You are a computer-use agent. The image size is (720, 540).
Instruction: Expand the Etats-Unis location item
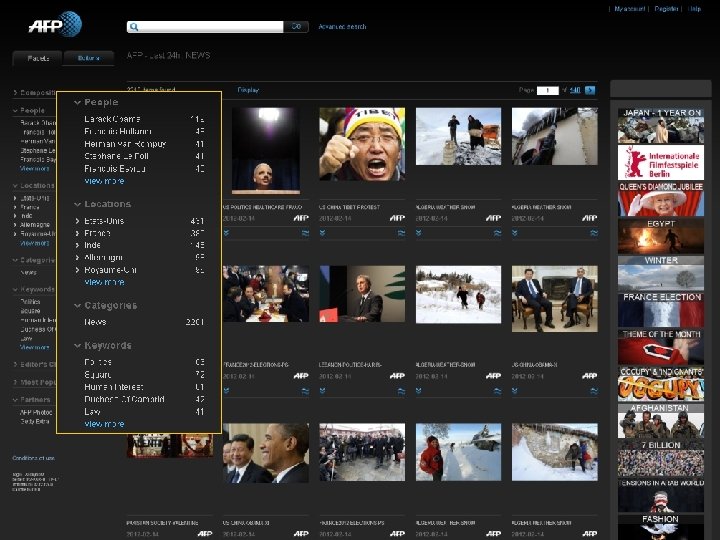click(78, 221)
